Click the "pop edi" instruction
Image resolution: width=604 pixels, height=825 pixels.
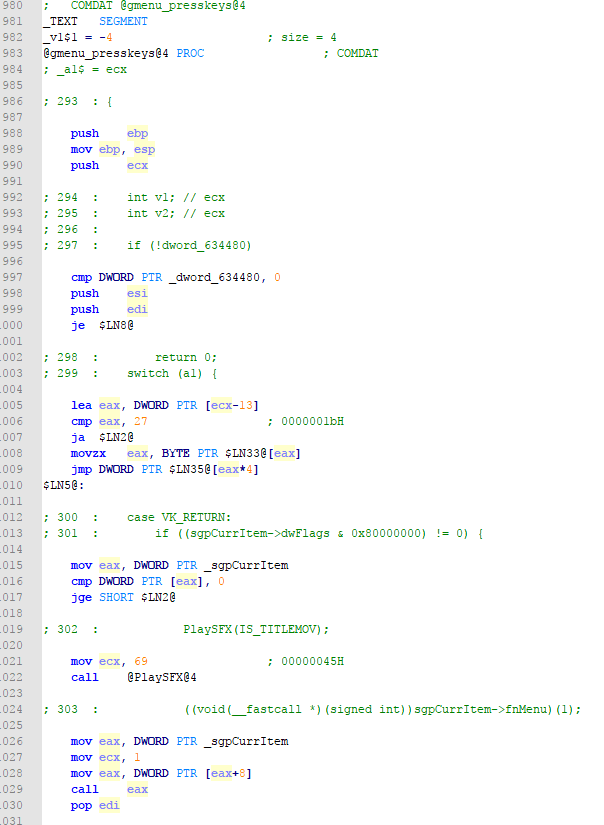tap(95, 806)
